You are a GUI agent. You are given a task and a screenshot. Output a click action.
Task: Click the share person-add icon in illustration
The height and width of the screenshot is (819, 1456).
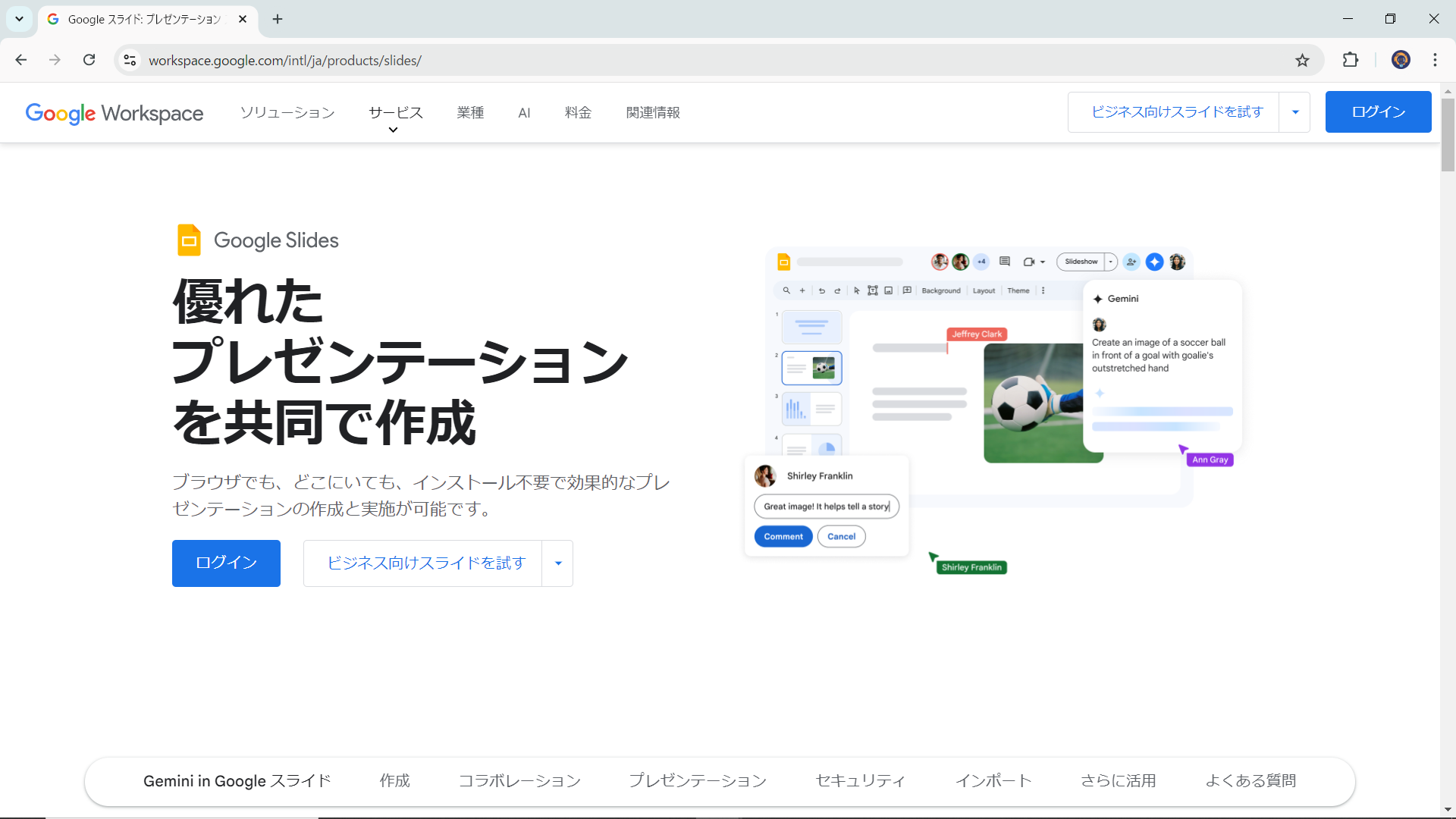point(1131,262)
